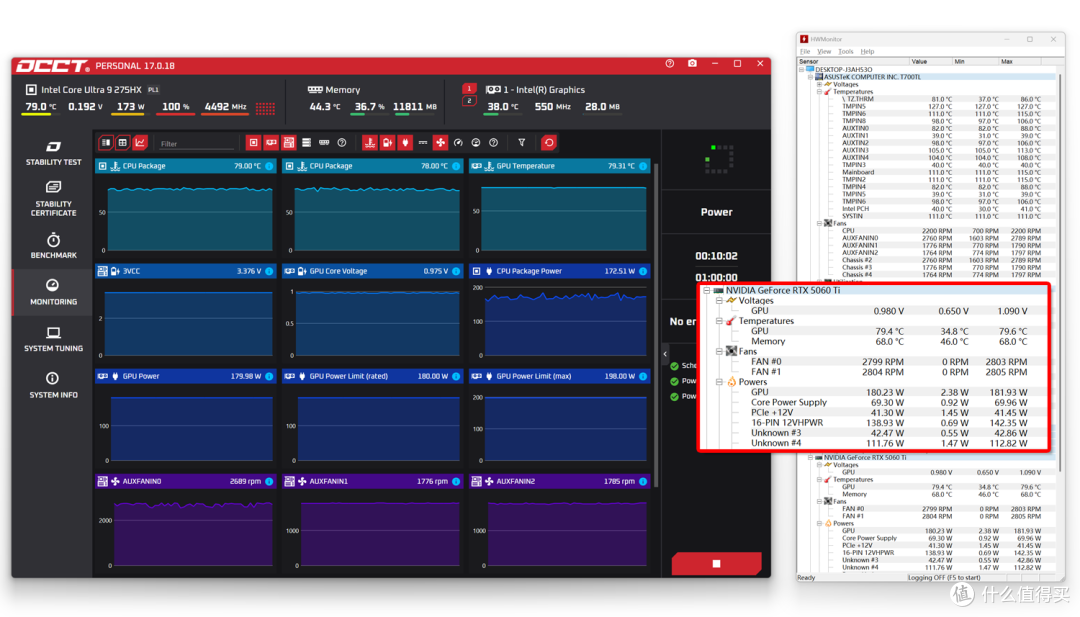Image resolution: width=1080 pixels, height=617 pixels.
Task: Open info for CPU Package Power graph
Action: coord(643,271)
